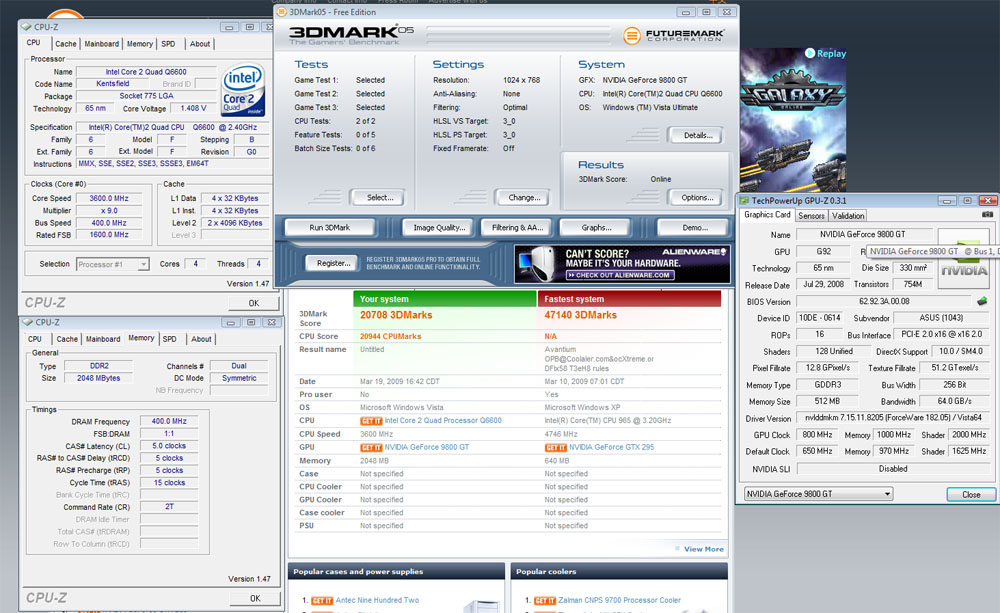Image resolution: width=1000 pixels, height=613 pixels.
Task: Click OK in bottom CPU-Z Memory window
Action: click(x=255, y=598)
